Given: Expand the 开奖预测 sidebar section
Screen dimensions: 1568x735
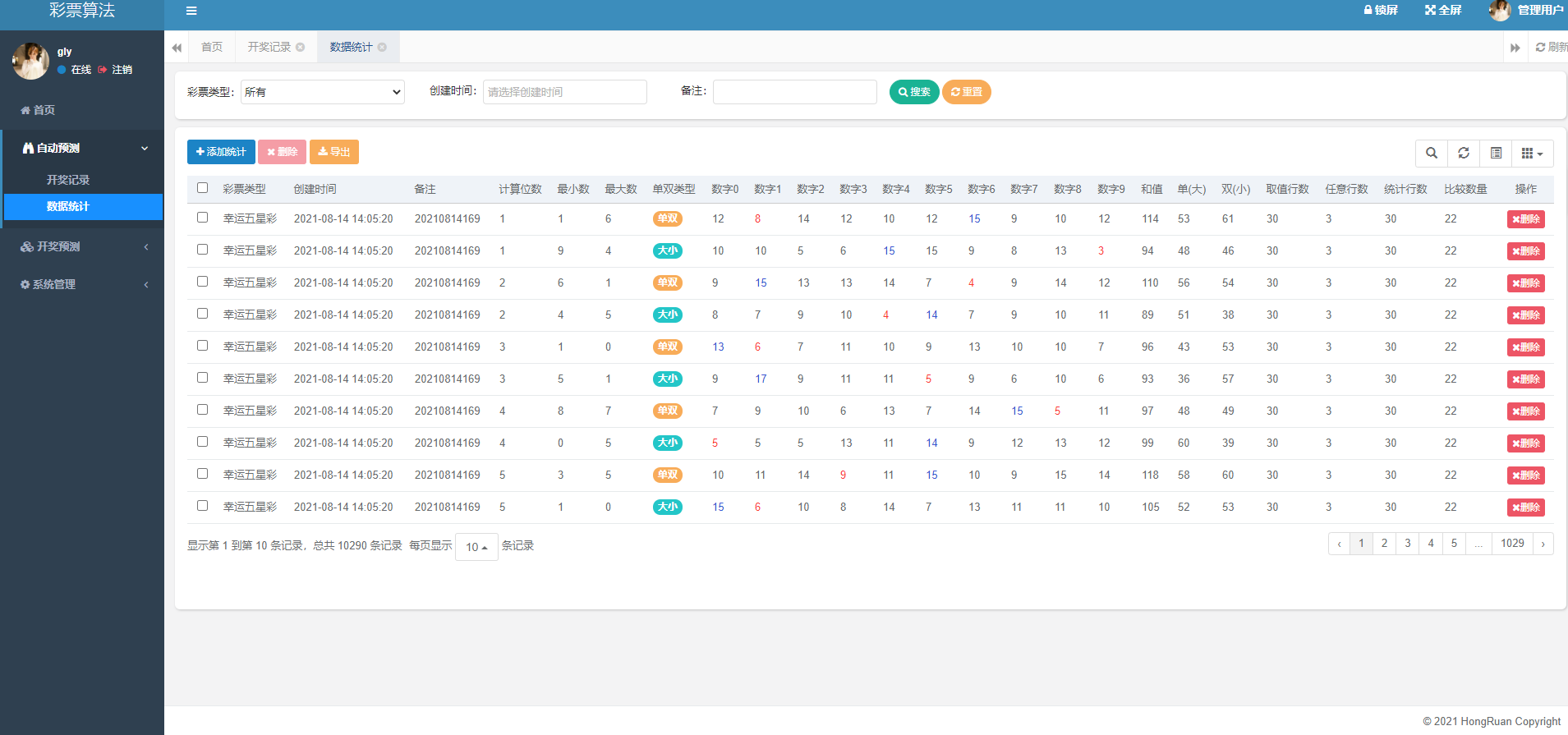Looking at the screenshot, I should 82,246.
